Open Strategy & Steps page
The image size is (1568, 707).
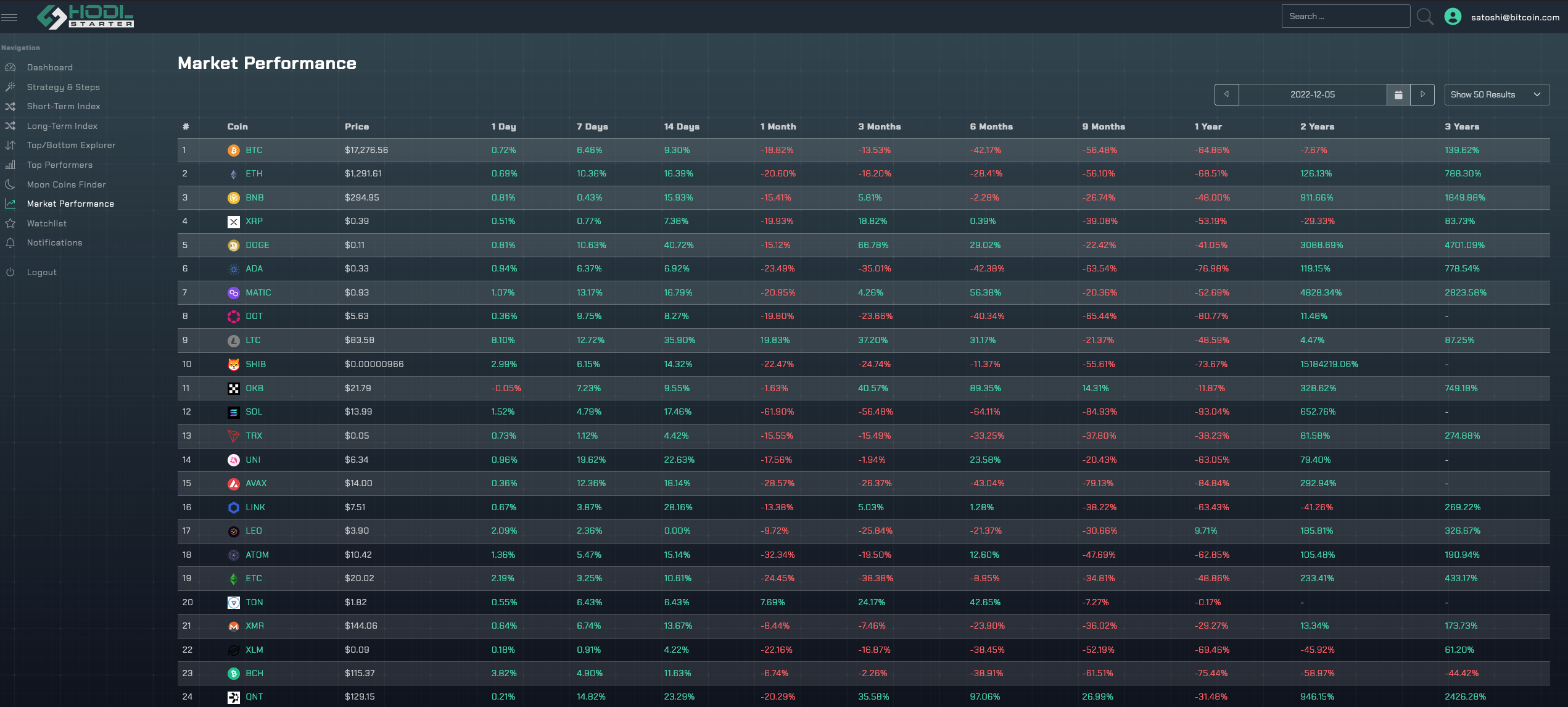[x=63, y=87]
